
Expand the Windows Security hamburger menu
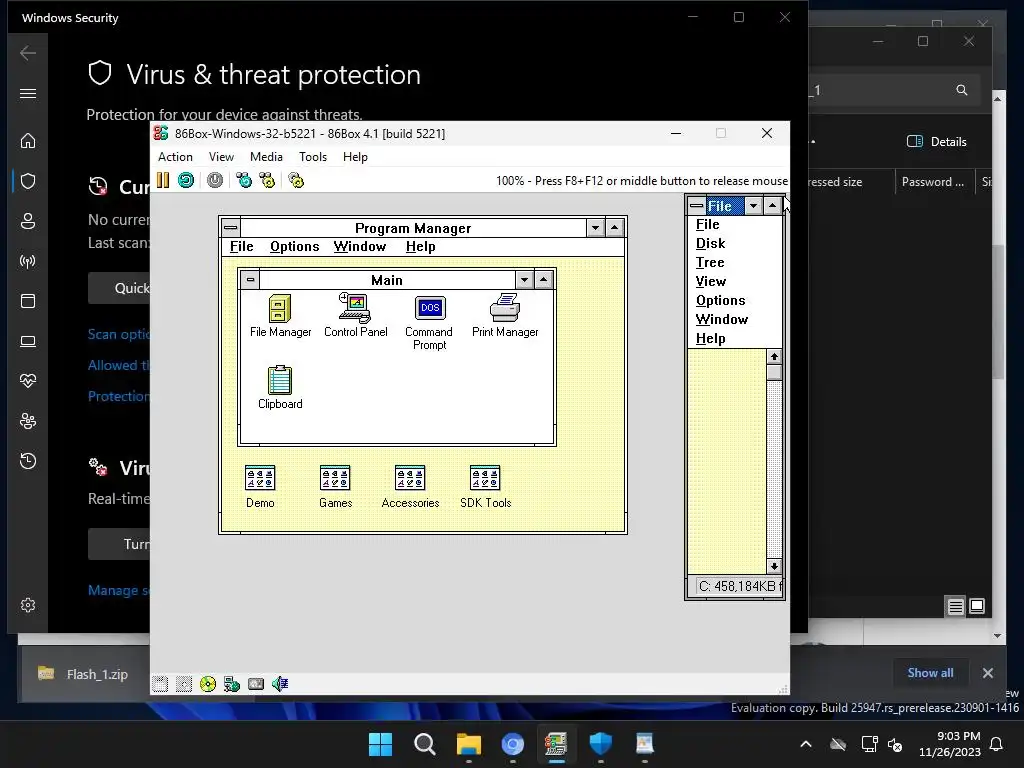[28, 93]
